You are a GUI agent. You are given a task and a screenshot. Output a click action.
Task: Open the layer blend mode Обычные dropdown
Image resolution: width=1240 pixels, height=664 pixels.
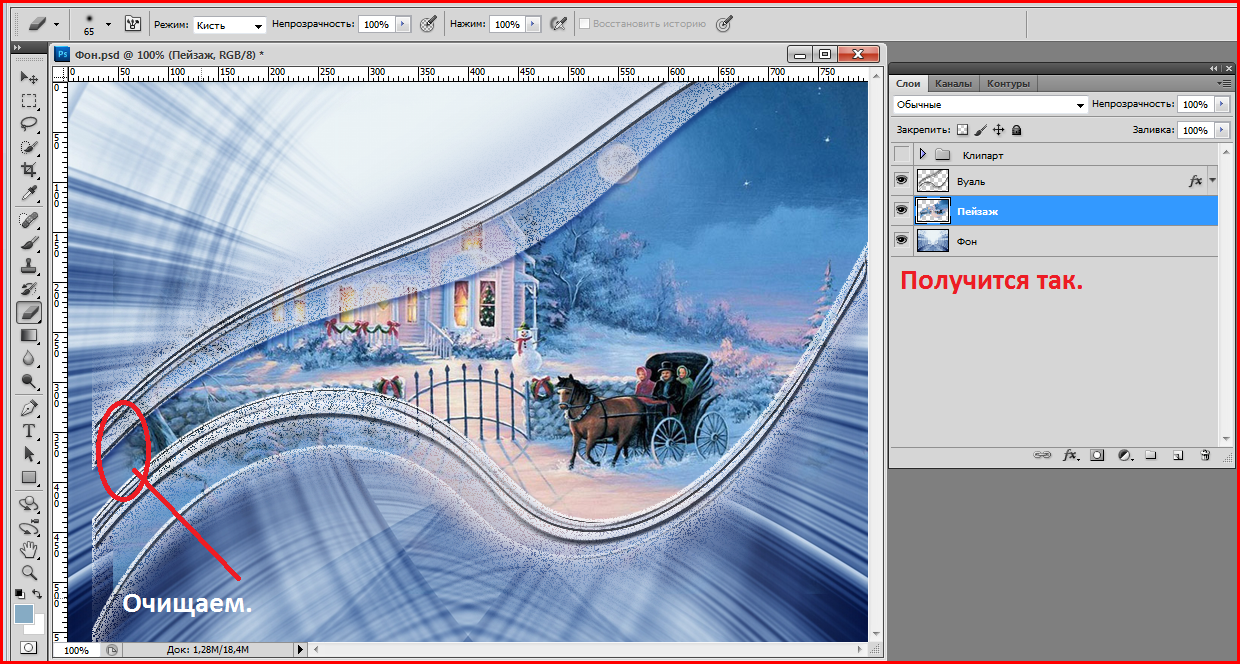[990, 105]
